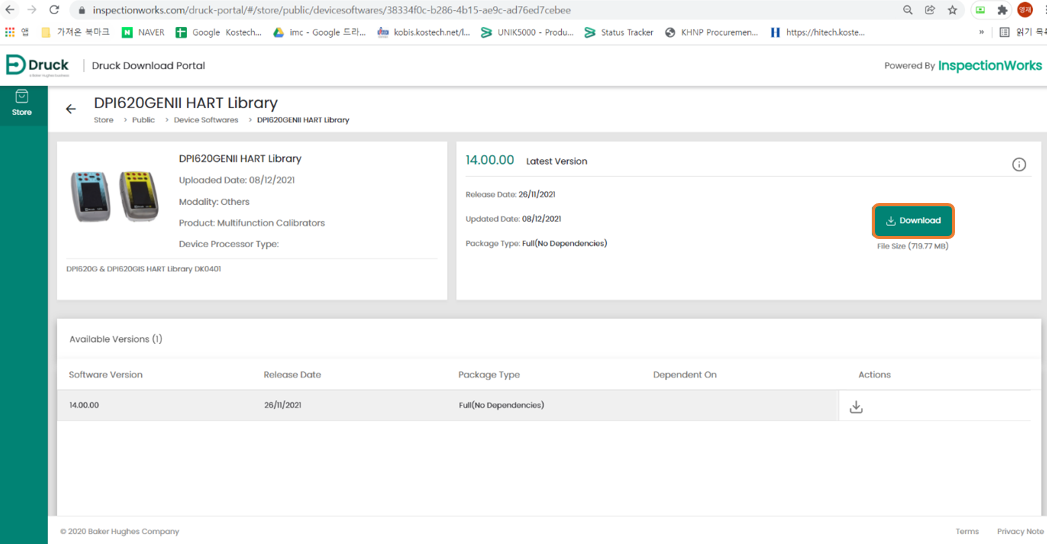
Task: Click the Available Versions (1) heading
Action: [116, 339]
